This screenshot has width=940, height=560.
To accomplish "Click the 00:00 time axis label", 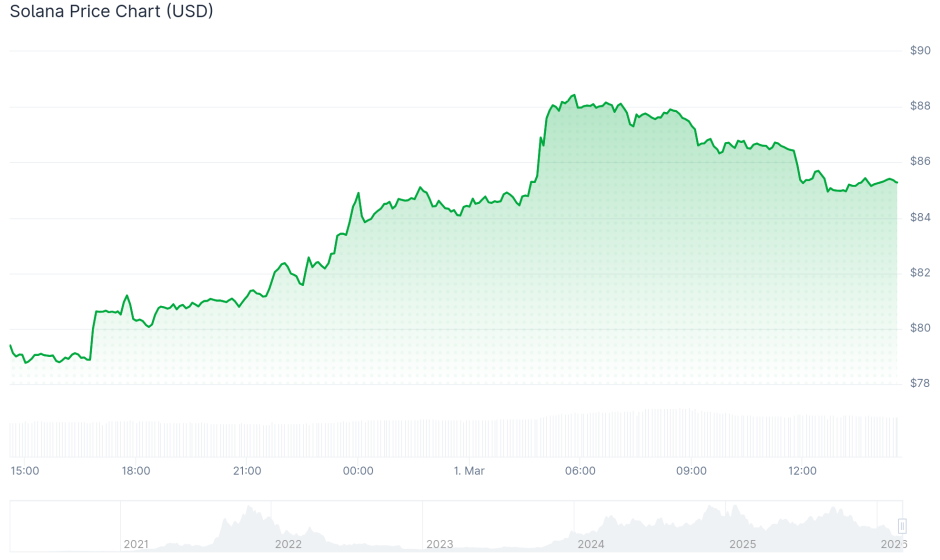I will click(358, 471).
